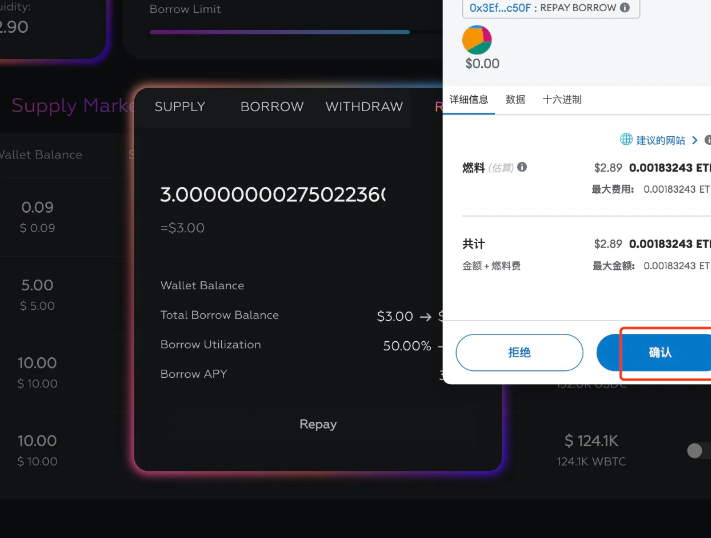This screenshot has height=538, width=711.
Task: Click the 5.00 wallet balance row
Action: coord(38,295)
